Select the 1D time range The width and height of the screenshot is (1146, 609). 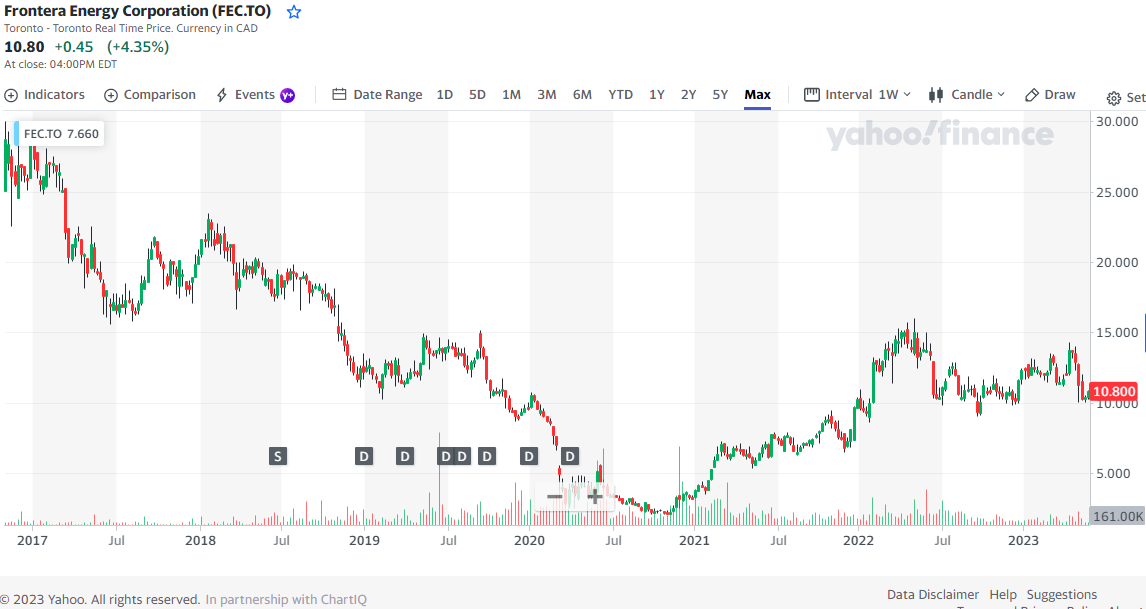pyautogui.click(x=444, y=94)
